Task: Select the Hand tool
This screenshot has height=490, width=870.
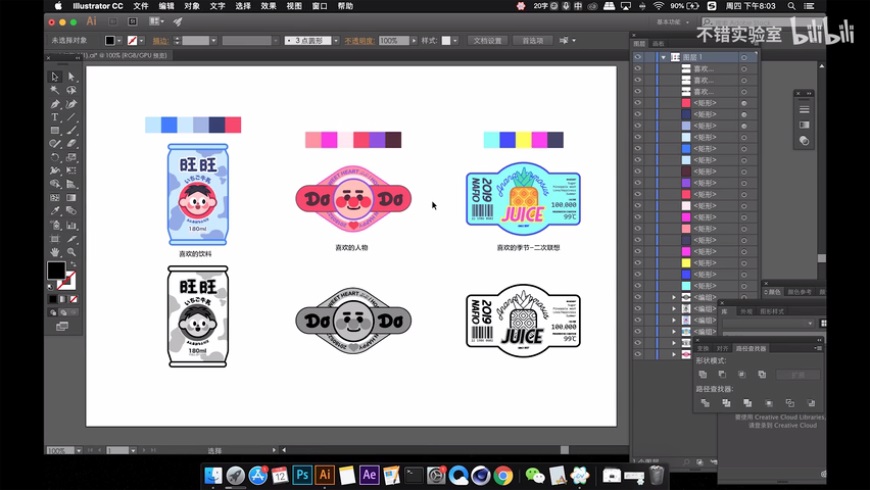Action: 54,252
